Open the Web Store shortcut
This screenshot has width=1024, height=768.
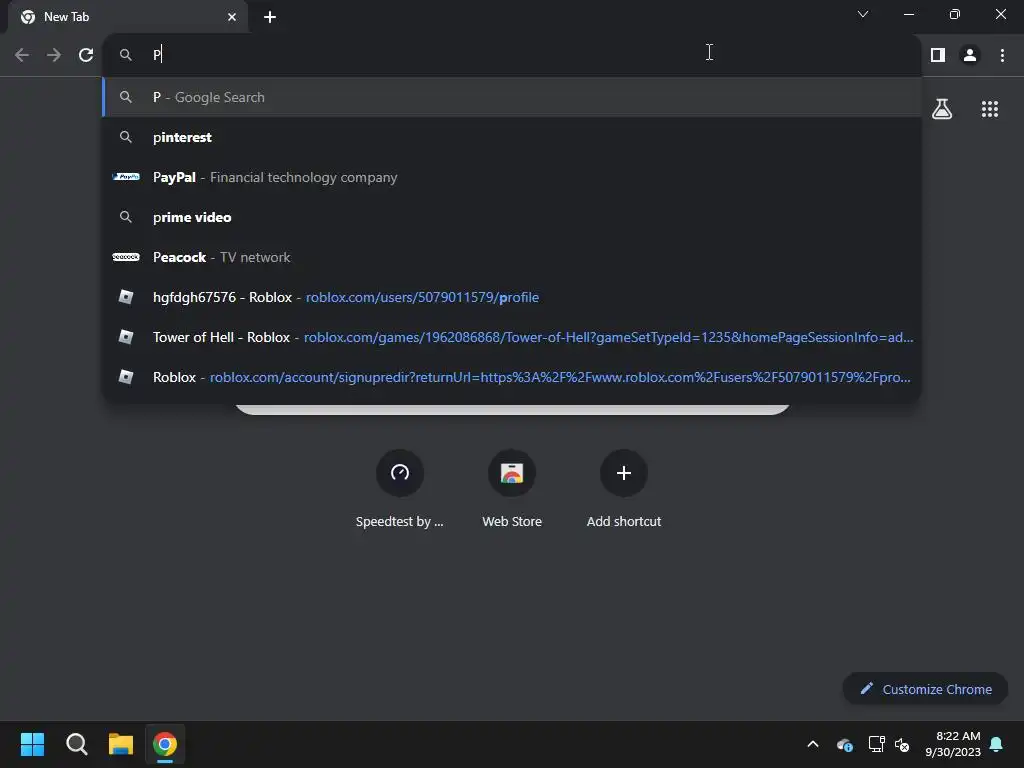point(512,488)
